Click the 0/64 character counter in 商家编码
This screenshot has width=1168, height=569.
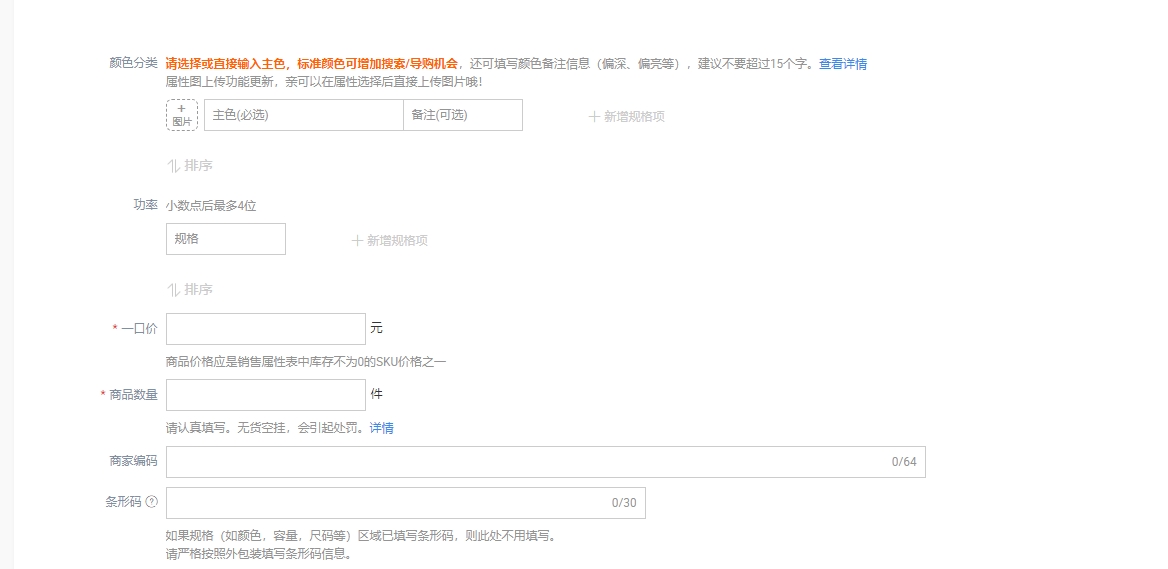[x=903, y=462]
